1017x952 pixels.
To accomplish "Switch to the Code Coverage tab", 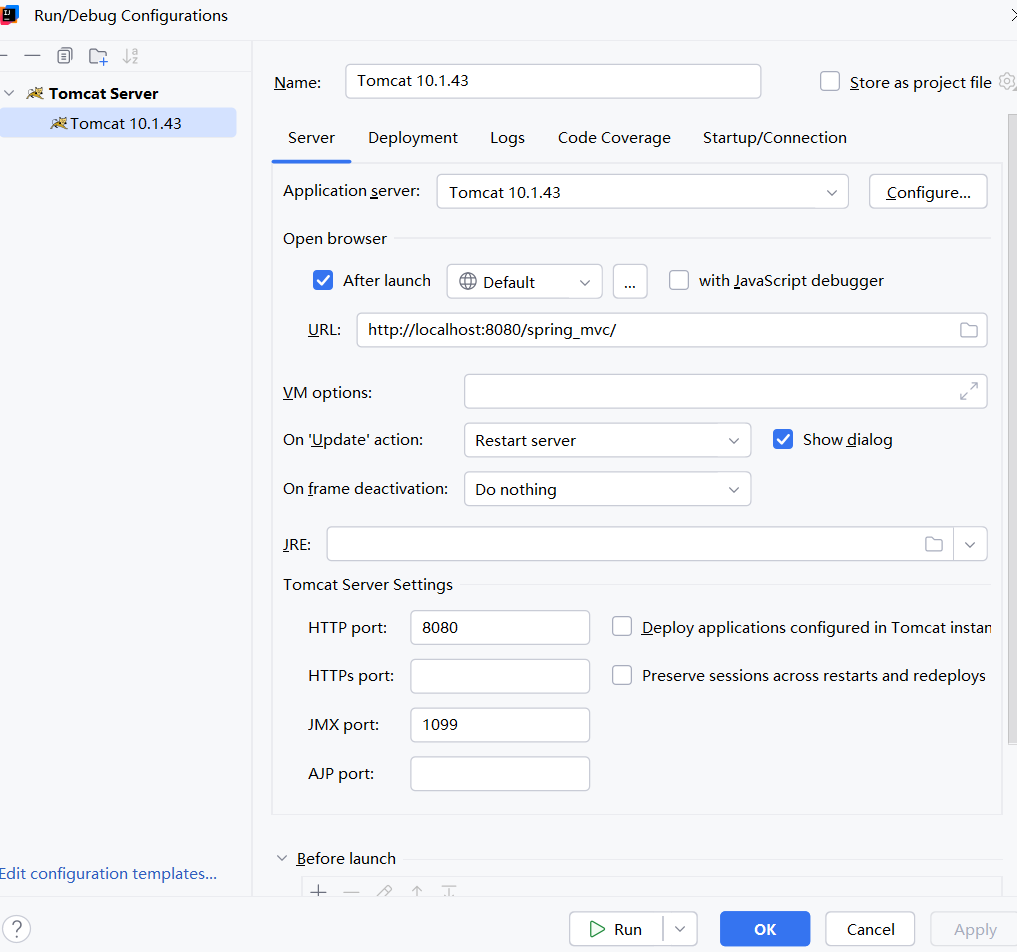I will pyautogui.click(x=614, y=138).
